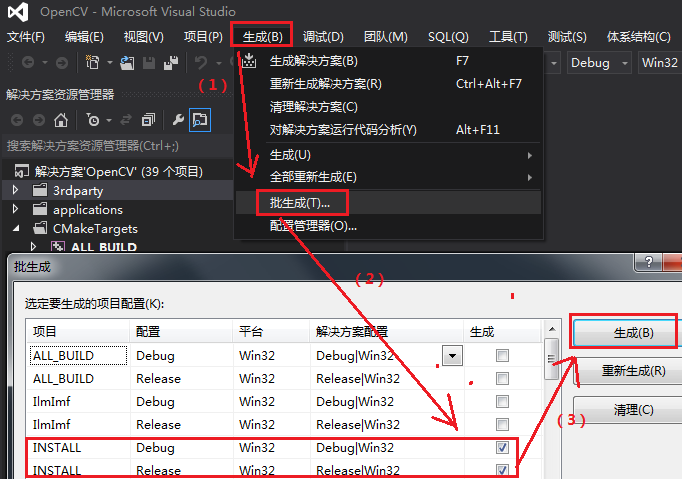Click the Properties wrench icon
This screenshot has width=682, height=479.
(x=178, y=120)
